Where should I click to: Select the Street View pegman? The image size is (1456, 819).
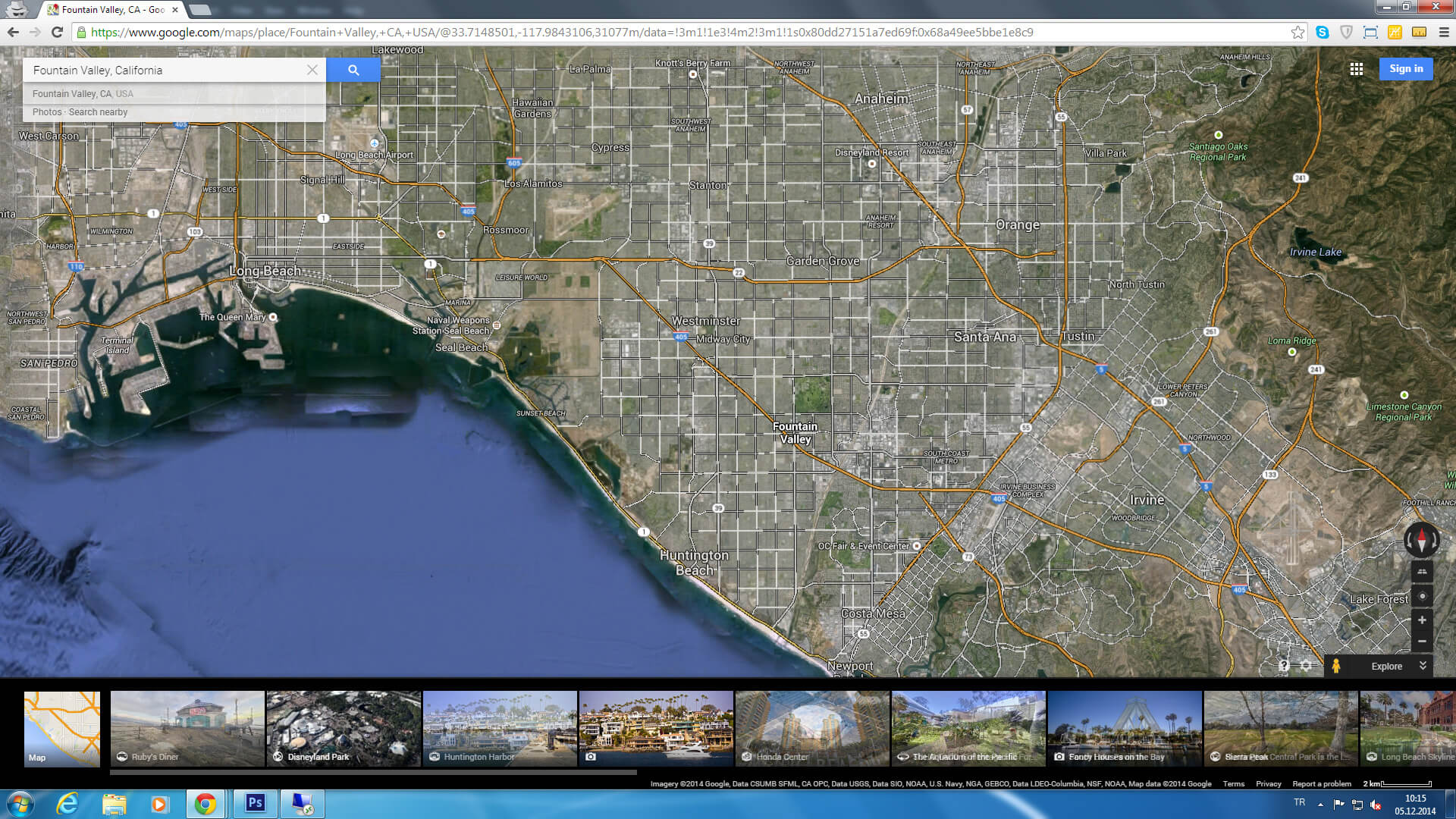(x=1336, y=666)
